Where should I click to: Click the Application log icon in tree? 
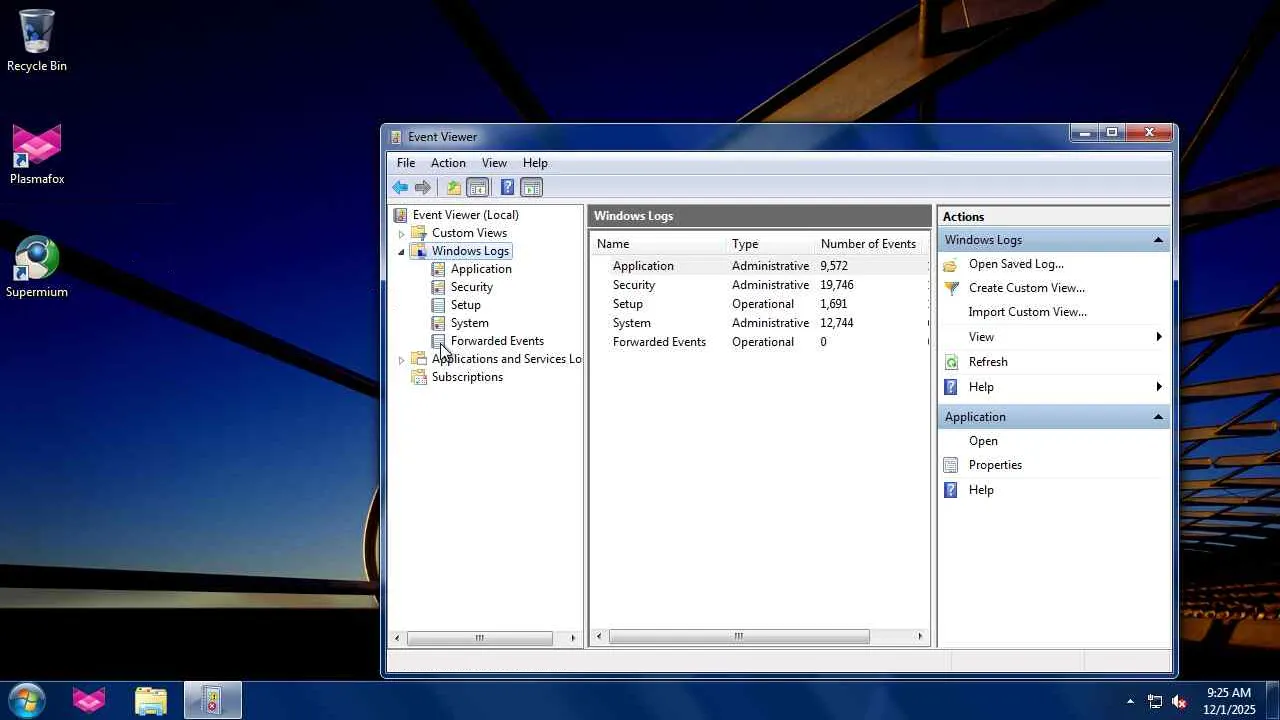tap(438, 269)
